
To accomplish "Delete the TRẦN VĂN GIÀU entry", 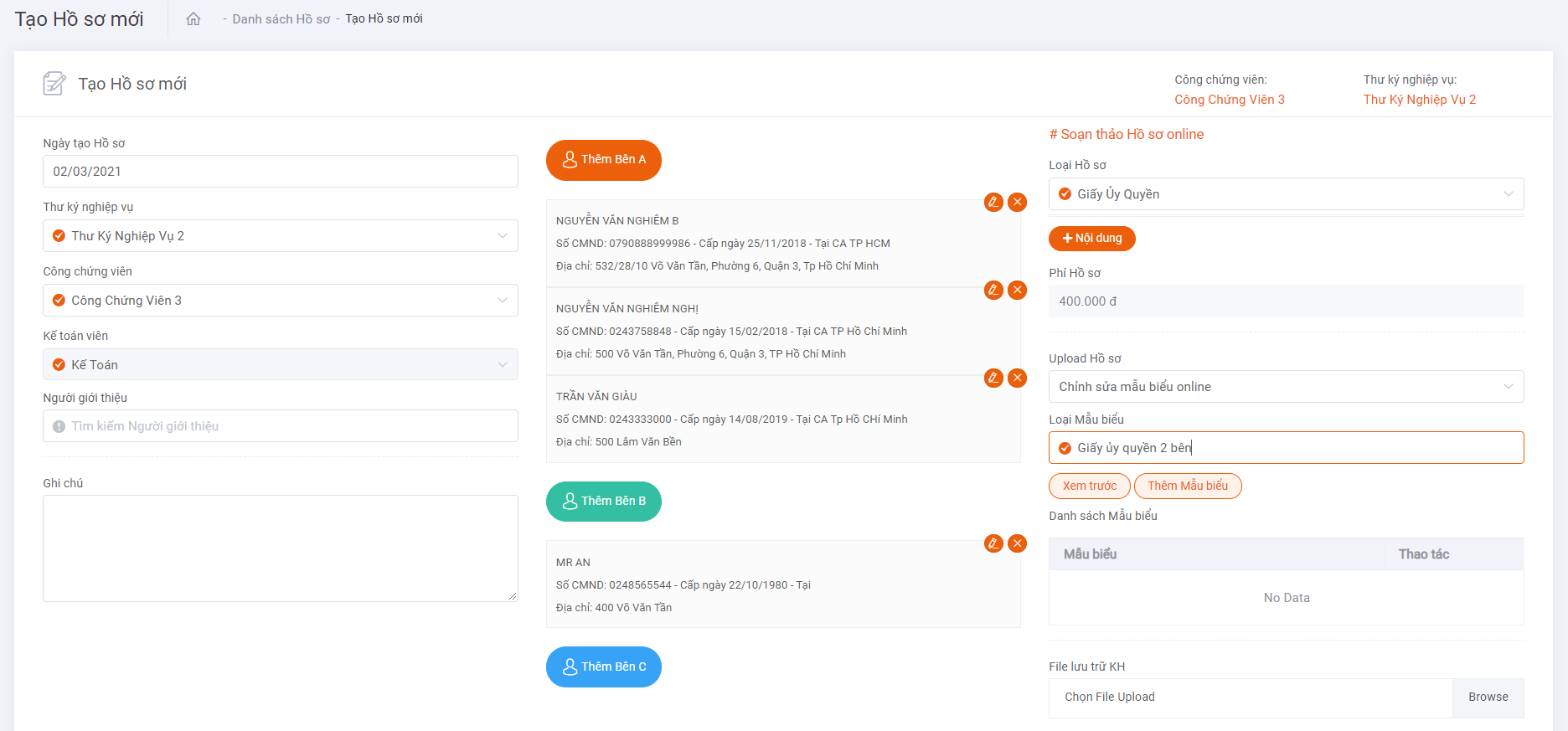I will pyautogui.click(x=1017, y=378).
